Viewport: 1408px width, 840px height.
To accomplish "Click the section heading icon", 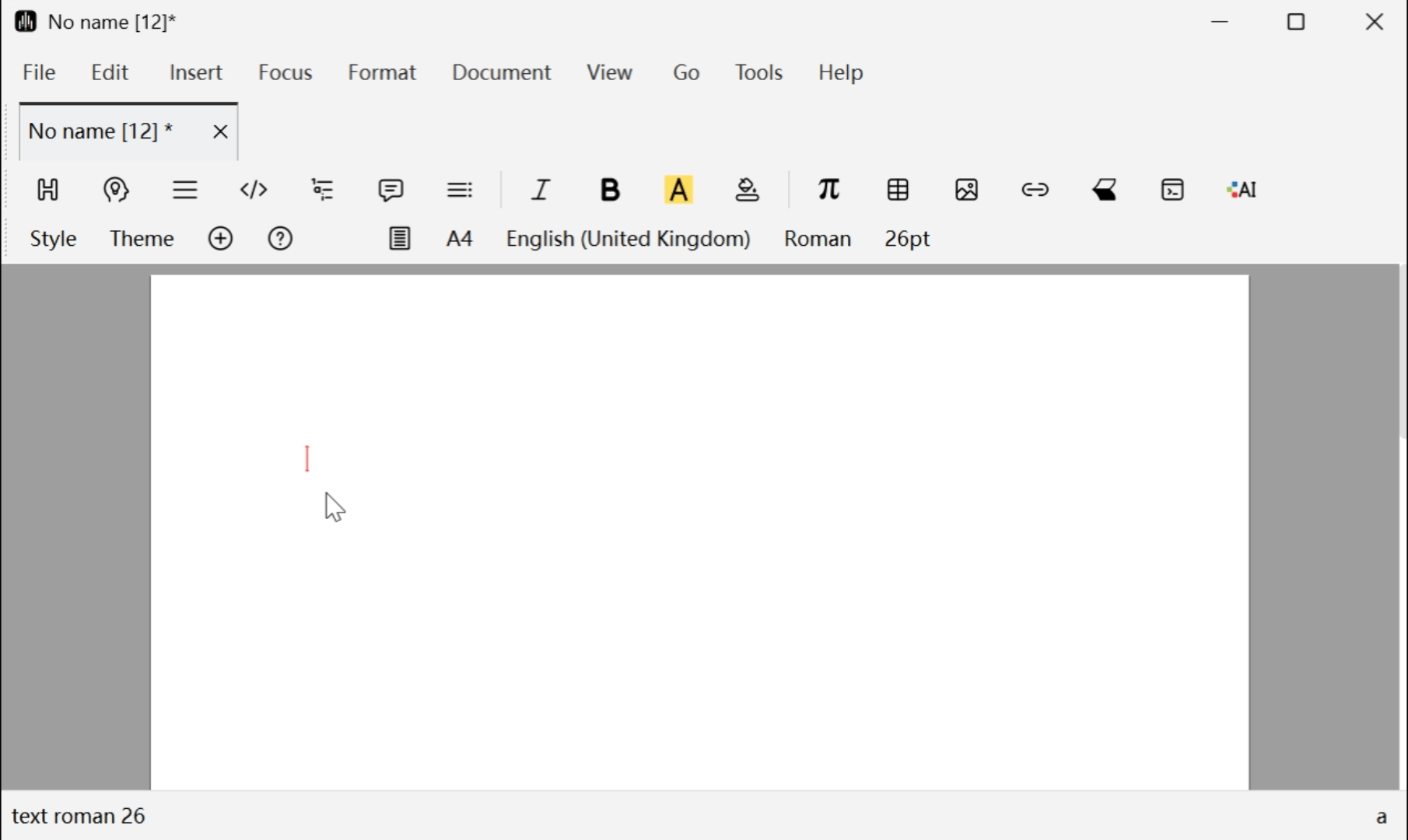I will (x=48, y=190).
